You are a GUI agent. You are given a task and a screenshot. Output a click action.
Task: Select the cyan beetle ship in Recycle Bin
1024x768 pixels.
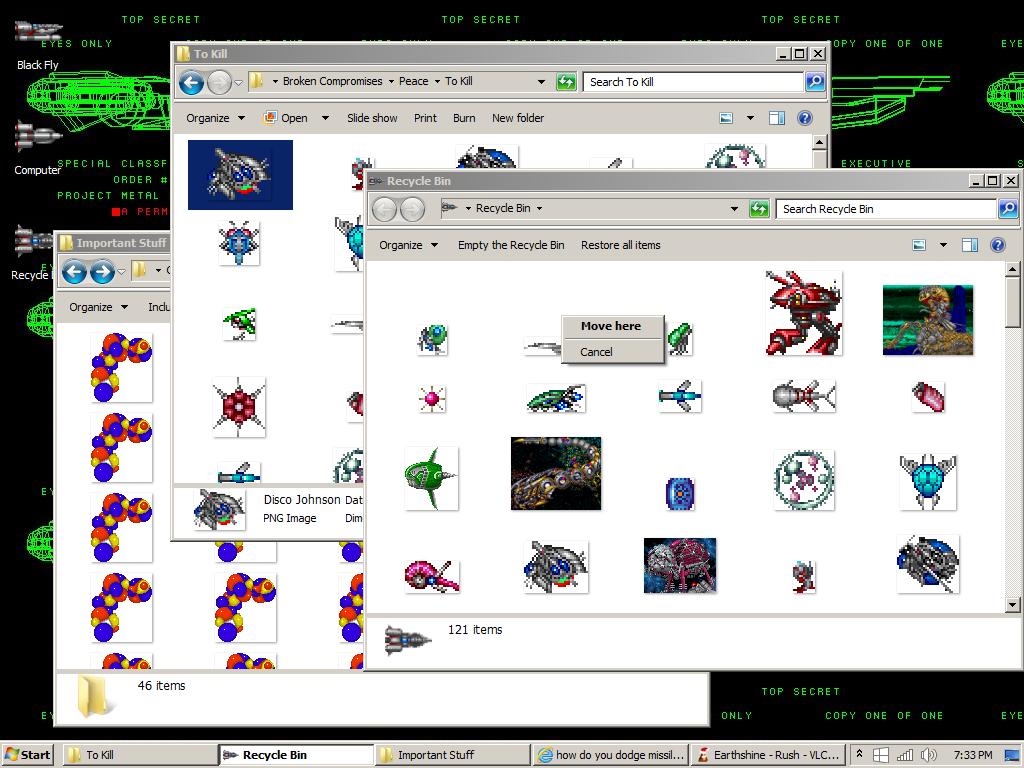click(927, 481)
